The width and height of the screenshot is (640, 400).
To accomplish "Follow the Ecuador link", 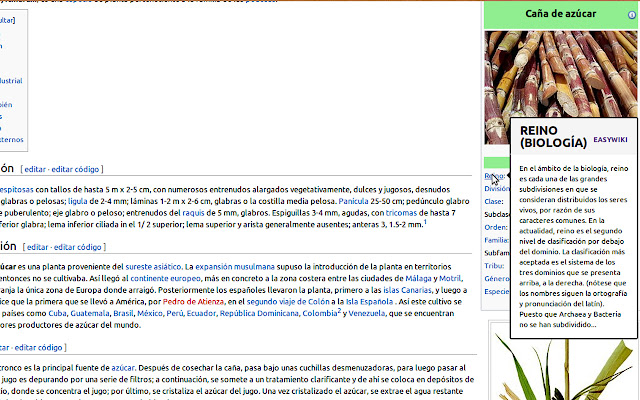I will pos(201,313).
